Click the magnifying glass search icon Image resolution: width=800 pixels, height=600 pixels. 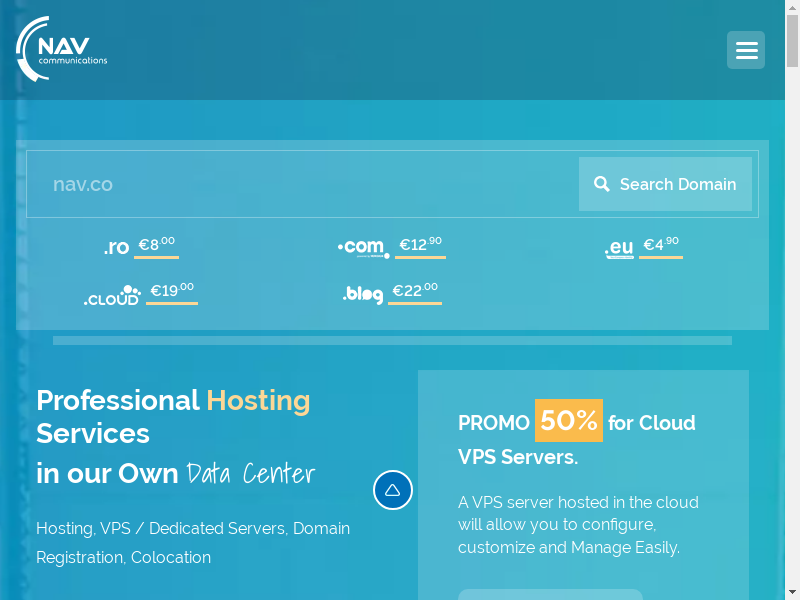pyautogui.click(x=602, y=184)
